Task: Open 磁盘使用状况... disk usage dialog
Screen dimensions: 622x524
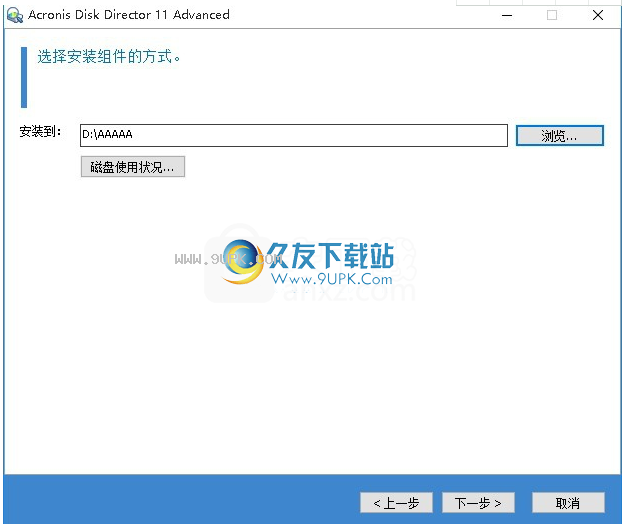Action: 132,167
